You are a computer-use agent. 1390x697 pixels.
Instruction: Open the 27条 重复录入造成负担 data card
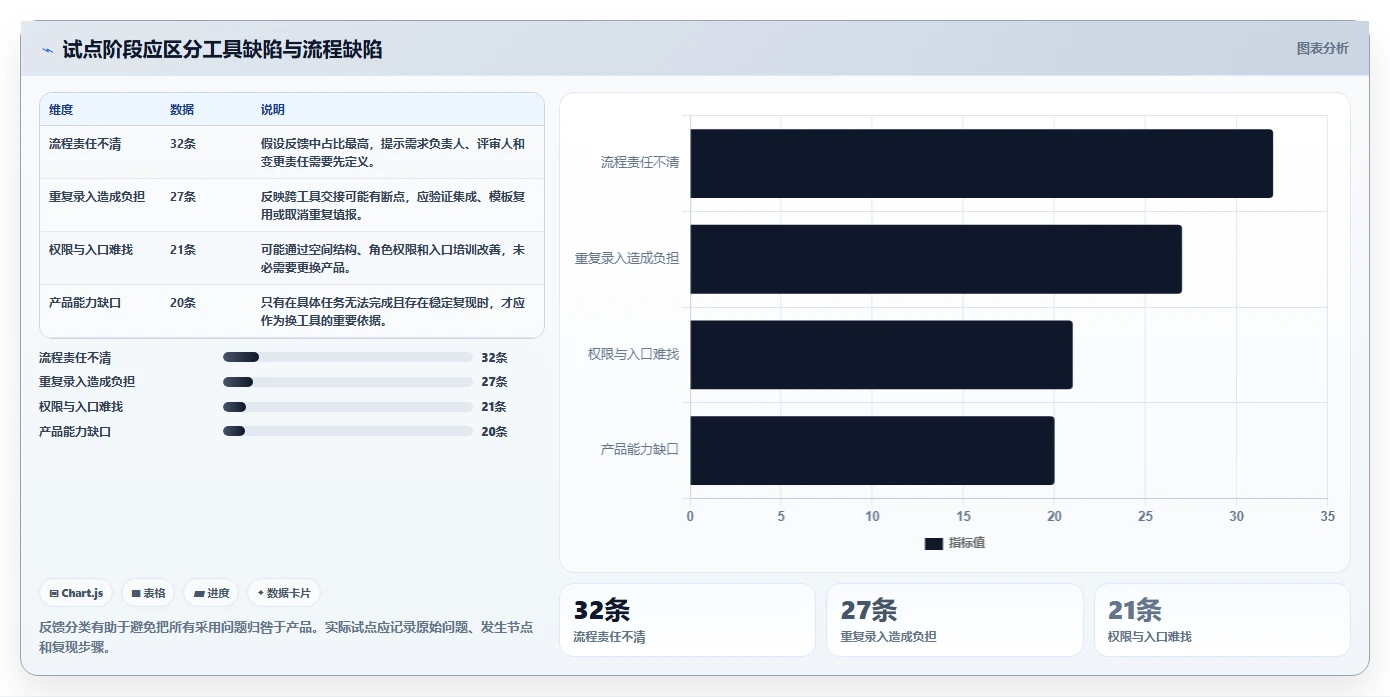click(954, 620)
